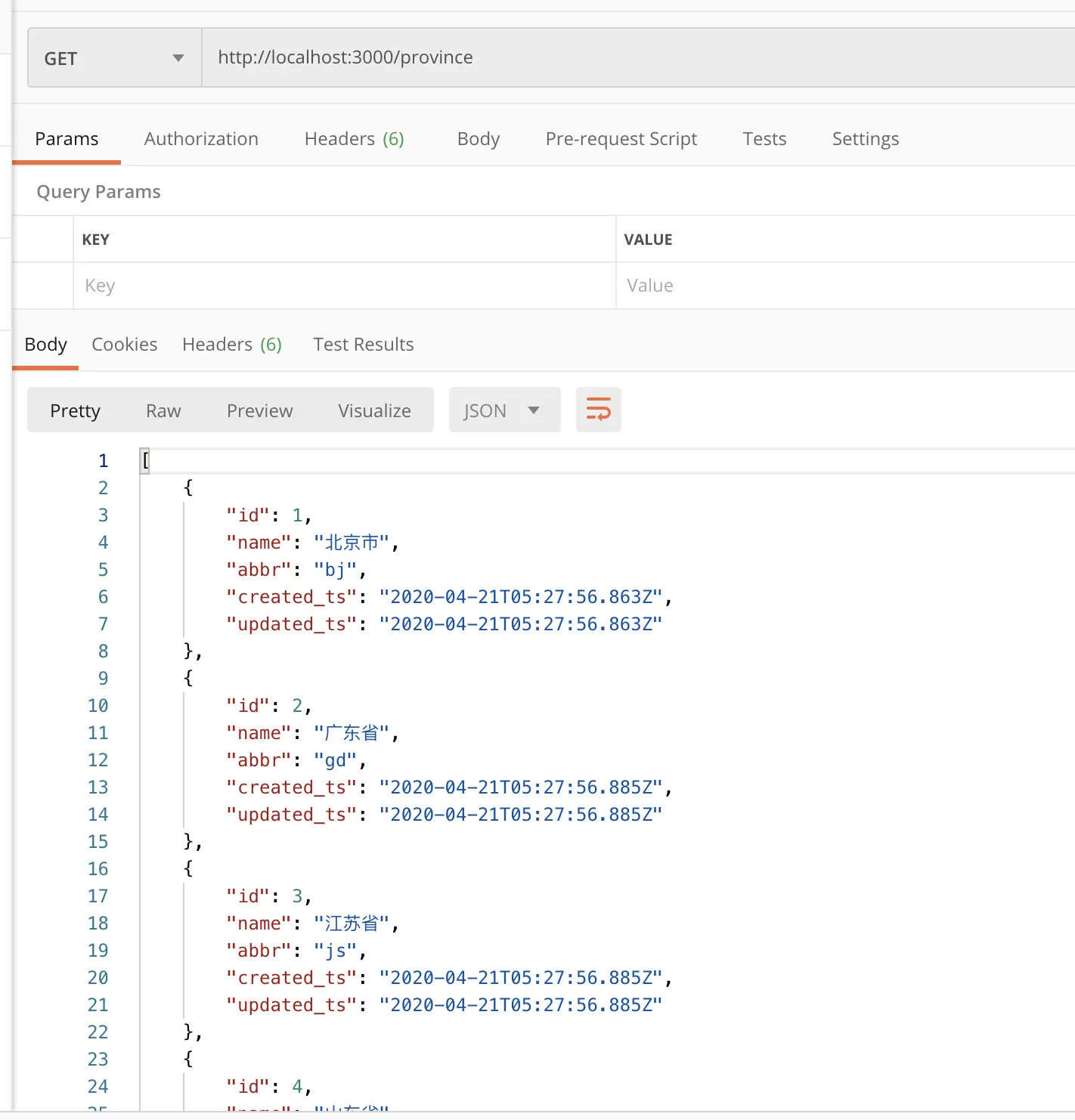Click the query param Value field
This screenshot has width=1075, height=1120.
(x=843, y=286)
